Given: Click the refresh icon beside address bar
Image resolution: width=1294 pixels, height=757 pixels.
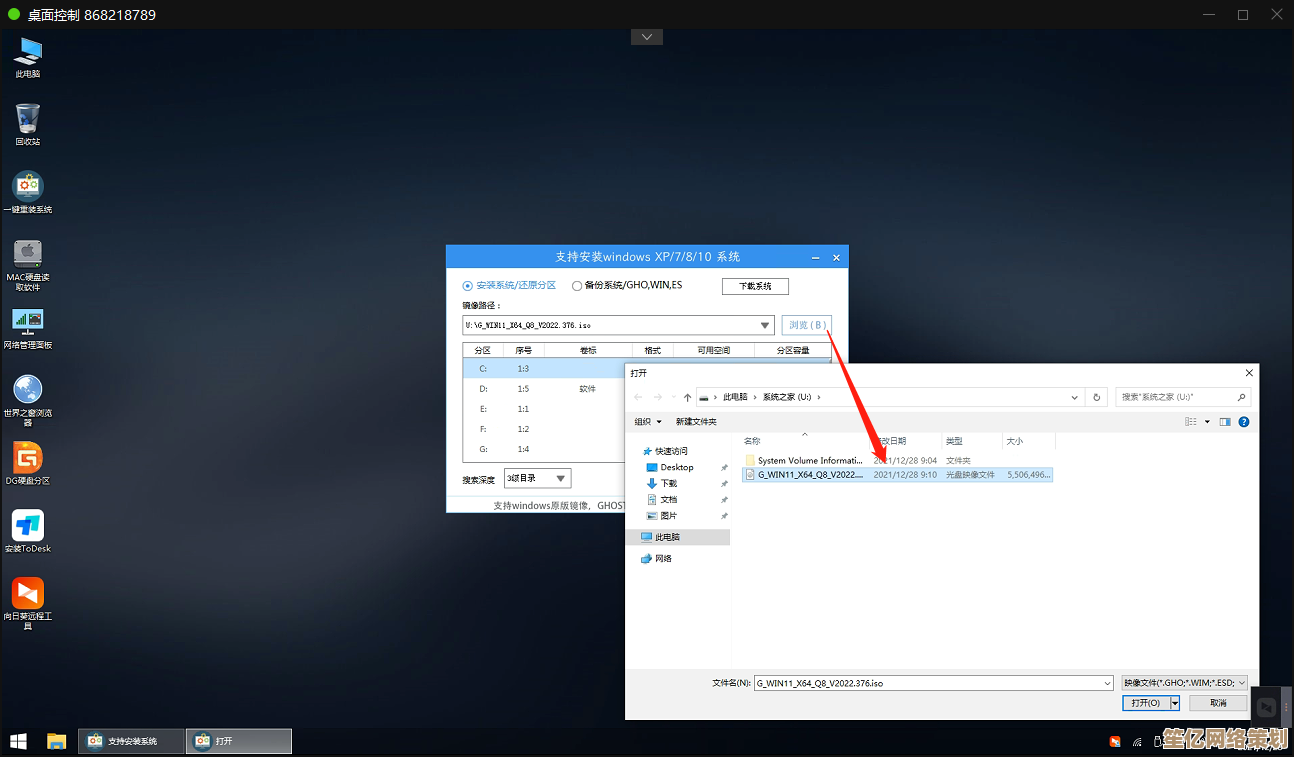Looking at the screenshot, I should coord(1097,397).
